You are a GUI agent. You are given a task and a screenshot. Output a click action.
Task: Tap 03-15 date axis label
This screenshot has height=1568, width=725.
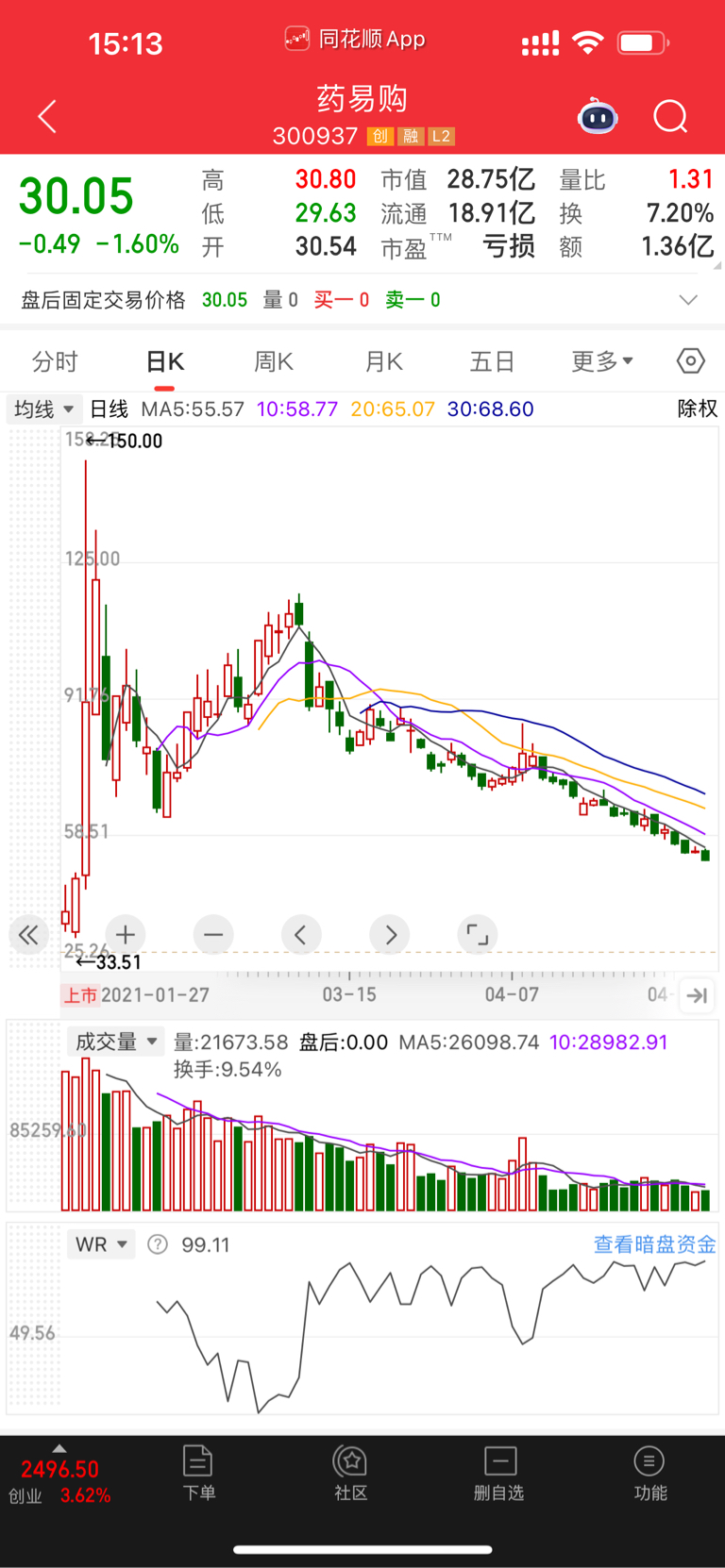349,995
